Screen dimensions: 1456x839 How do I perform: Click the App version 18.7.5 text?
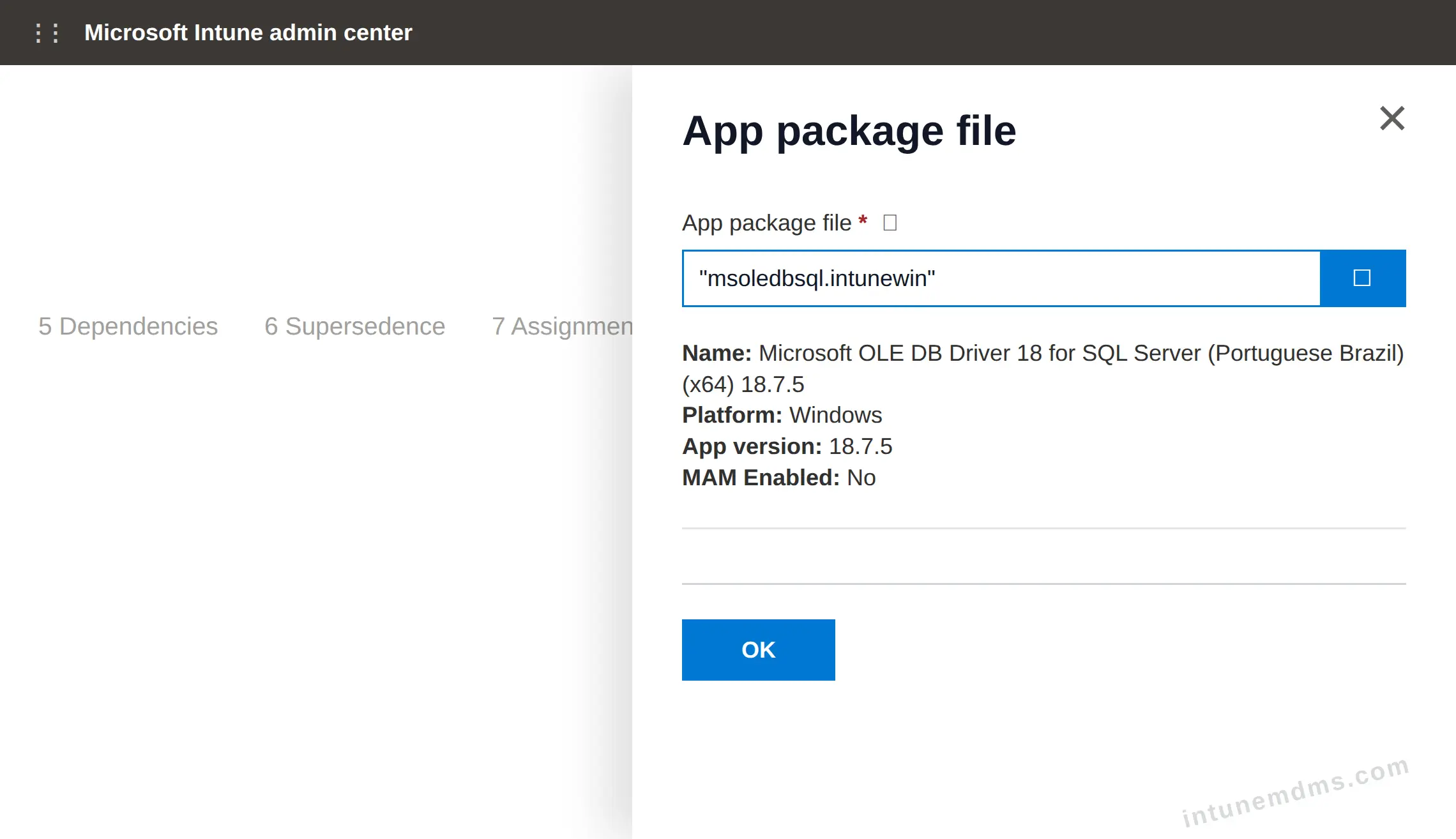pos(787,446)
